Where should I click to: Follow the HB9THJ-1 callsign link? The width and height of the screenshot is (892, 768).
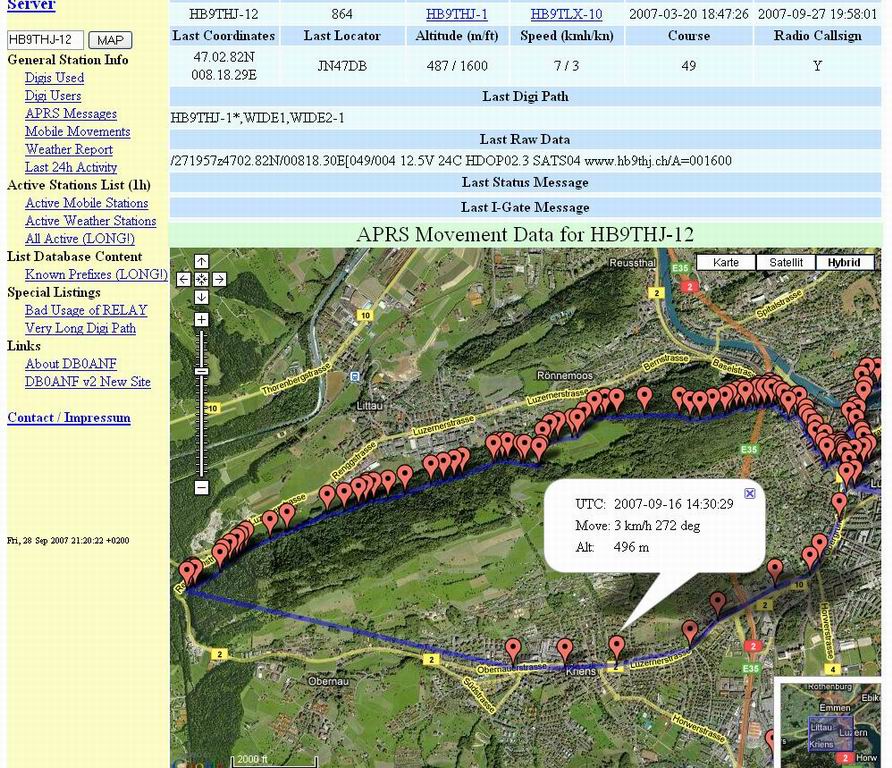click(x=457, y=14)
